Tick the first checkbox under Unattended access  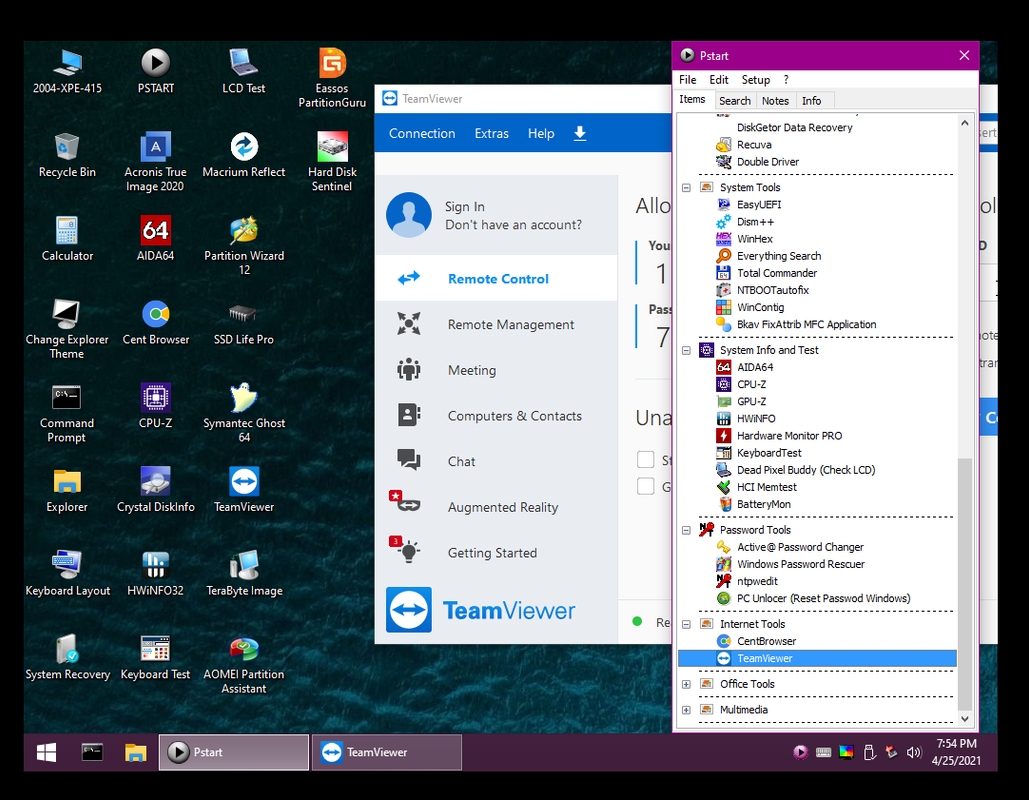click(x=646, y=459)
